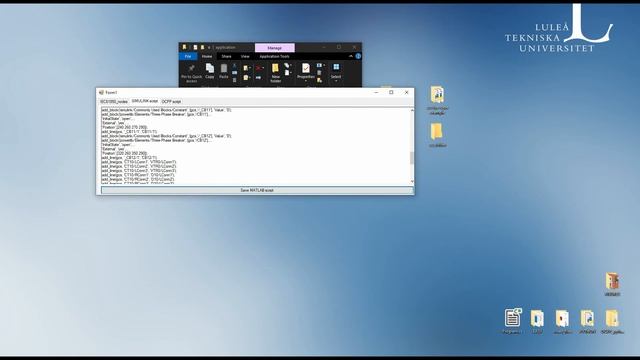This screenshot has height=360, width=640.
Task: Click the Move to icon in Explorer ribbon
Action: (245, 68)
